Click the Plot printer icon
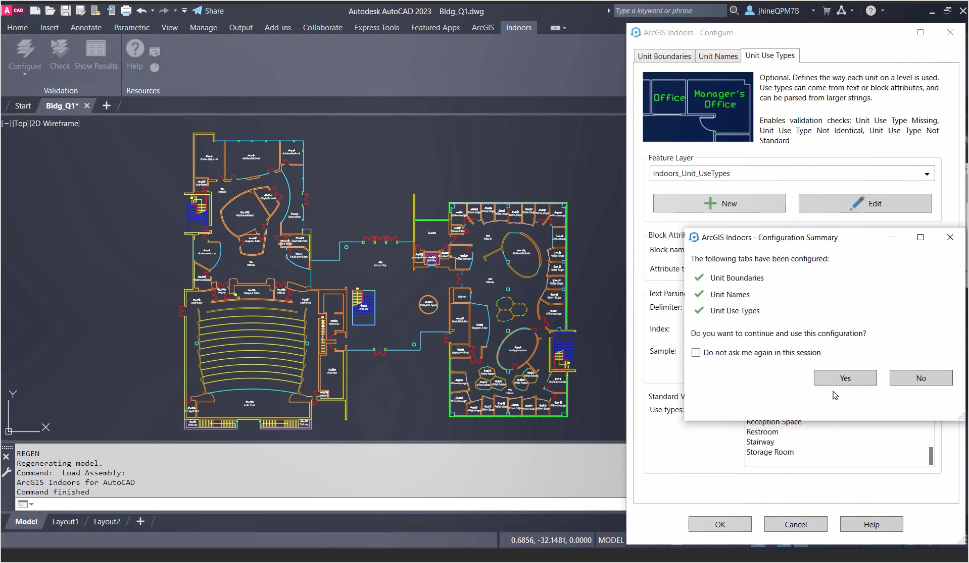The image size is (969, 563). coord(126,10)
